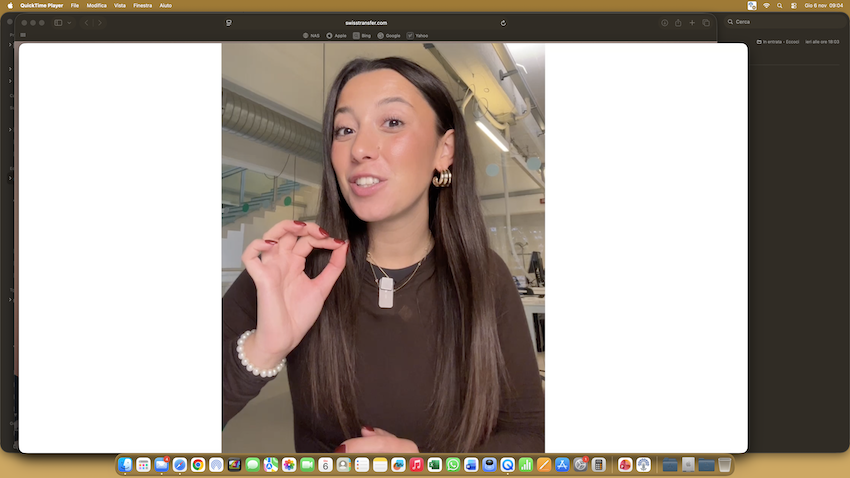Click the Safari reload page icon

click(503, 22)
